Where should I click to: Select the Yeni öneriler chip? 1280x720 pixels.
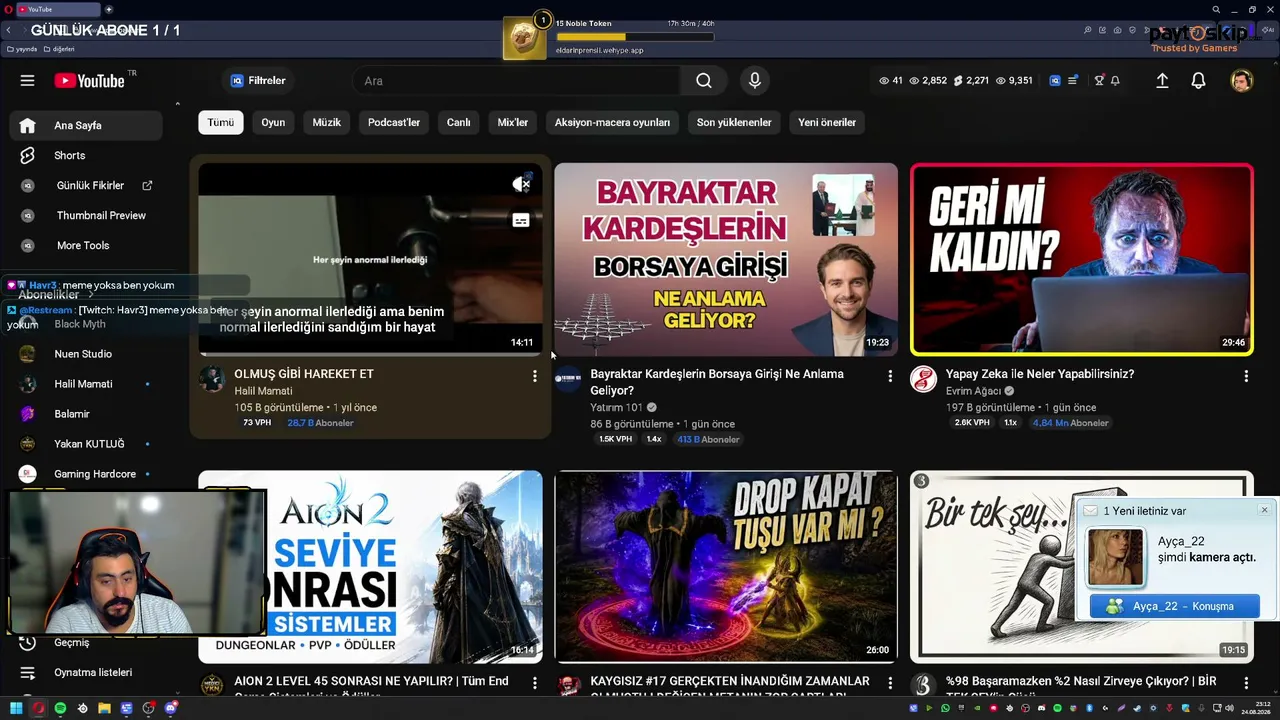[x=827, y=122]
